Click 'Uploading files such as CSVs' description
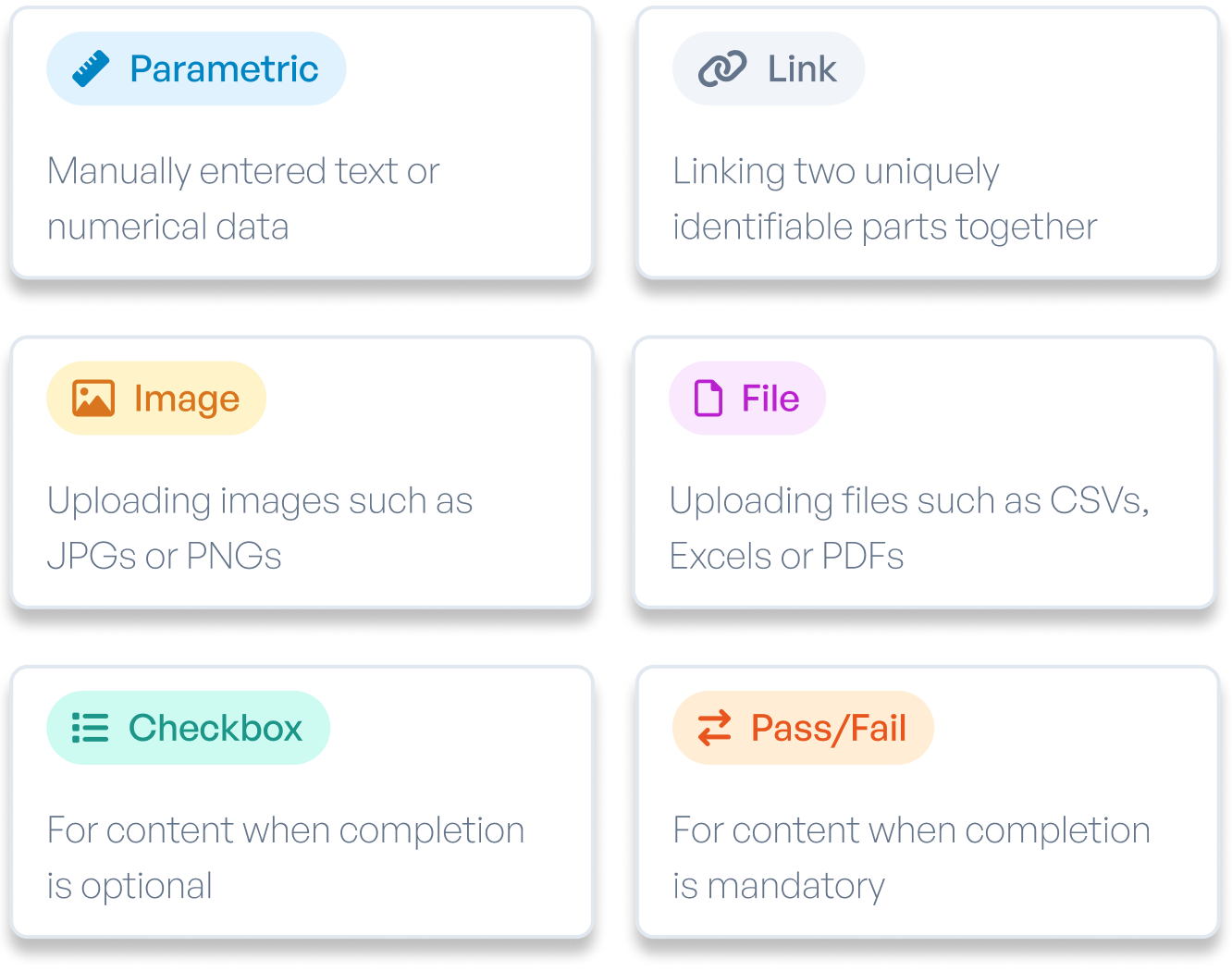1232x971 pixels. [x=909, y=528]
